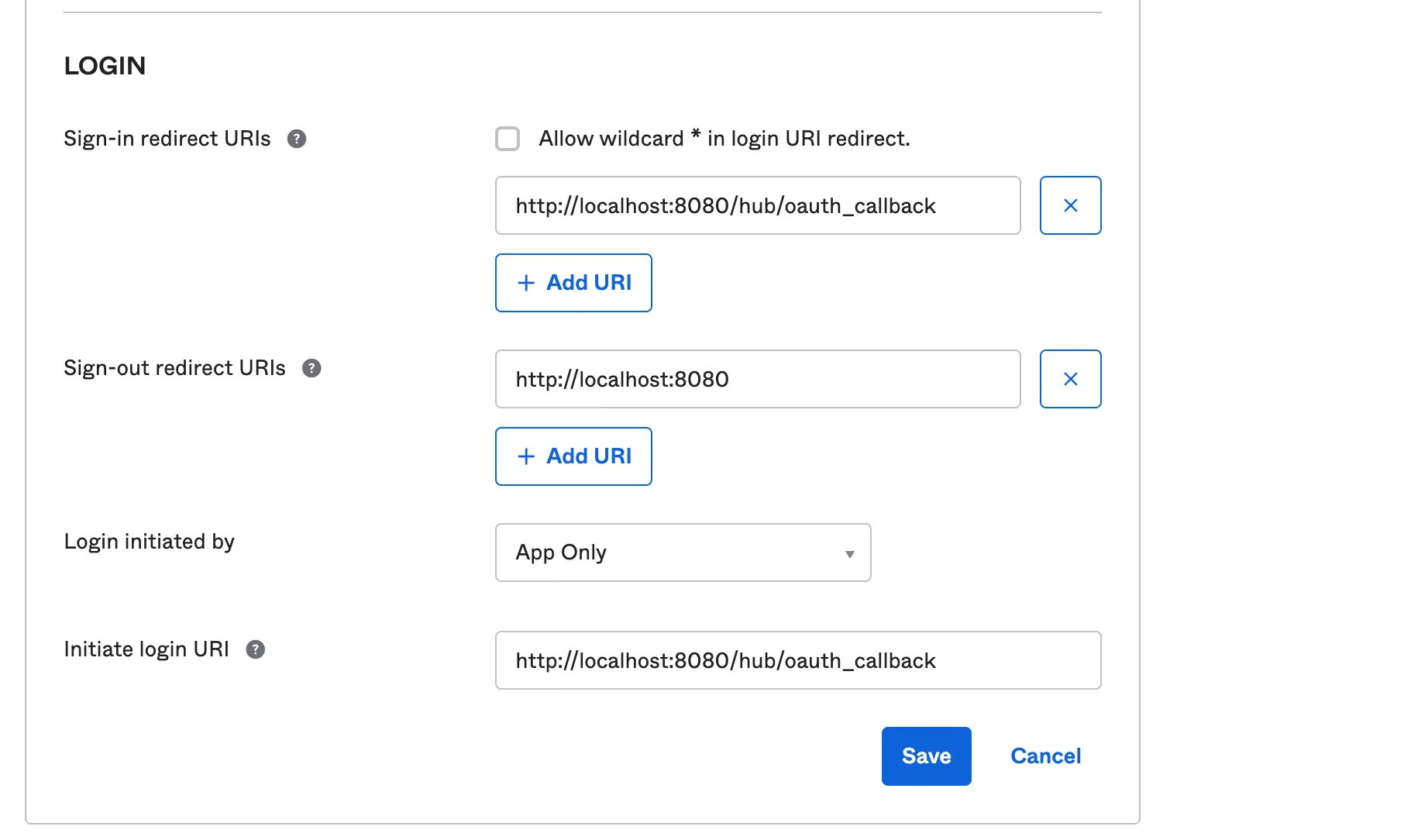Click the Login initiated by label
This screenshot has width=1404, height=840.
149,542
